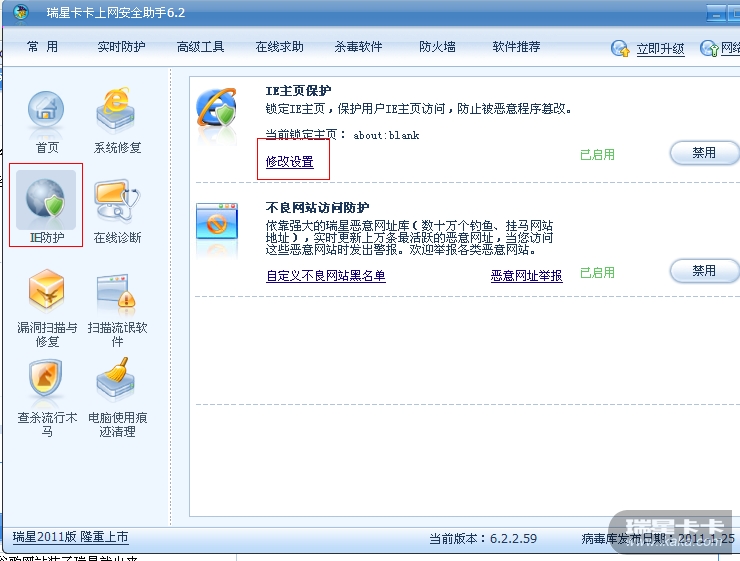Open the 高级工具 tab
This screenshot has width=740, height=561.
[200, 47]
